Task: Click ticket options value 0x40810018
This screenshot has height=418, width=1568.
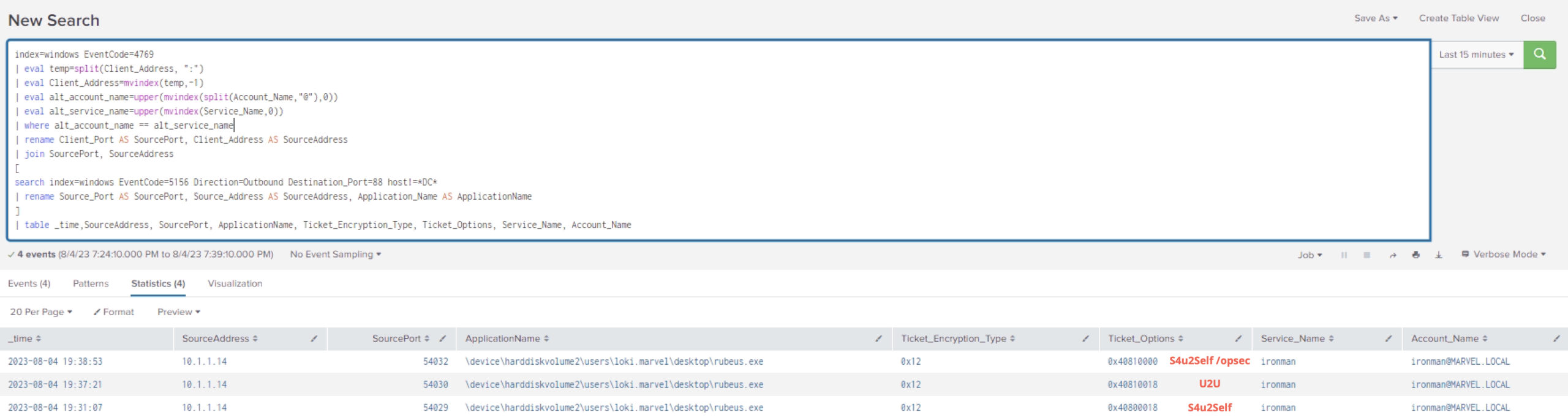Action: point(1133,385)
